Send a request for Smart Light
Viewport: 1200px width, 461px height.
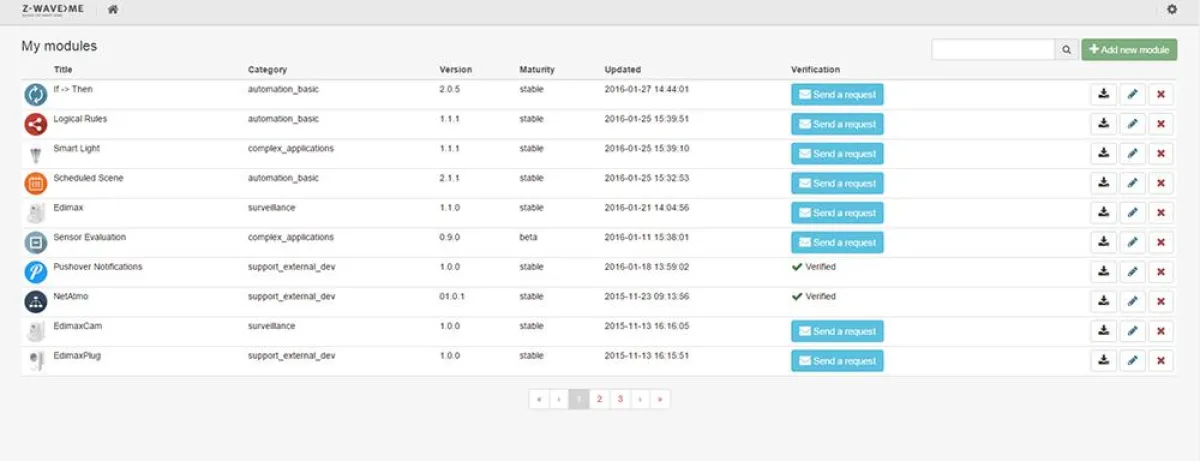pyautogui.click(x=837, y=154)
